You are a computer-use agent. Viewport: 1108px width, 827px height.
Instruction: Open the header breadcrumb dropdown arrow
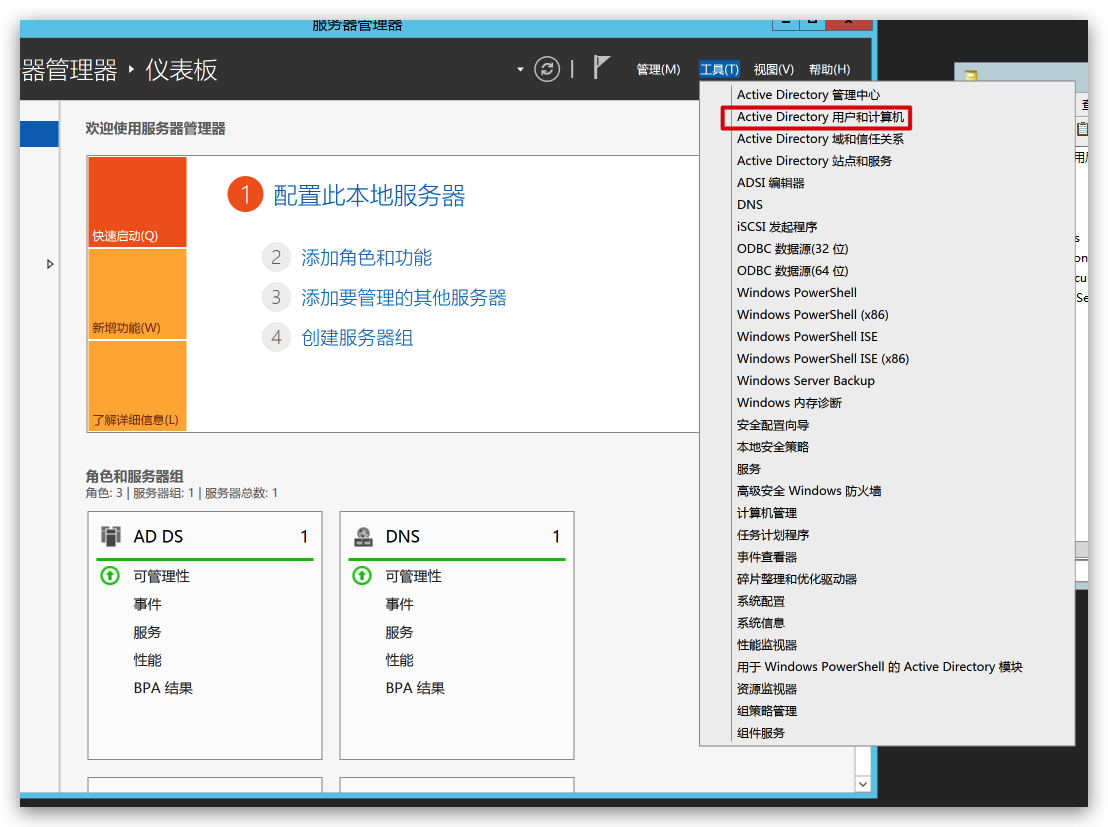pyautogui.click(x=520, y=69)
